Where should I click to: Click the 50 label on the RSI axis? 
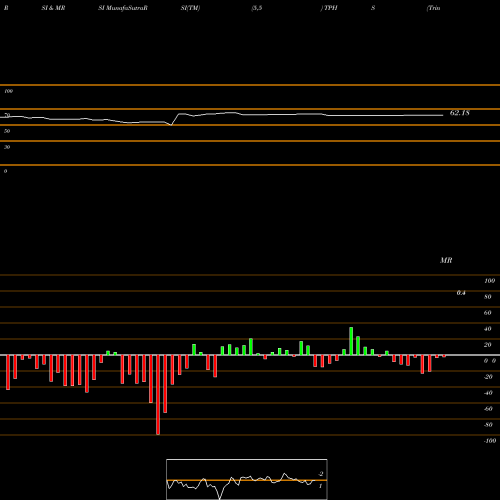click(7, 131)
